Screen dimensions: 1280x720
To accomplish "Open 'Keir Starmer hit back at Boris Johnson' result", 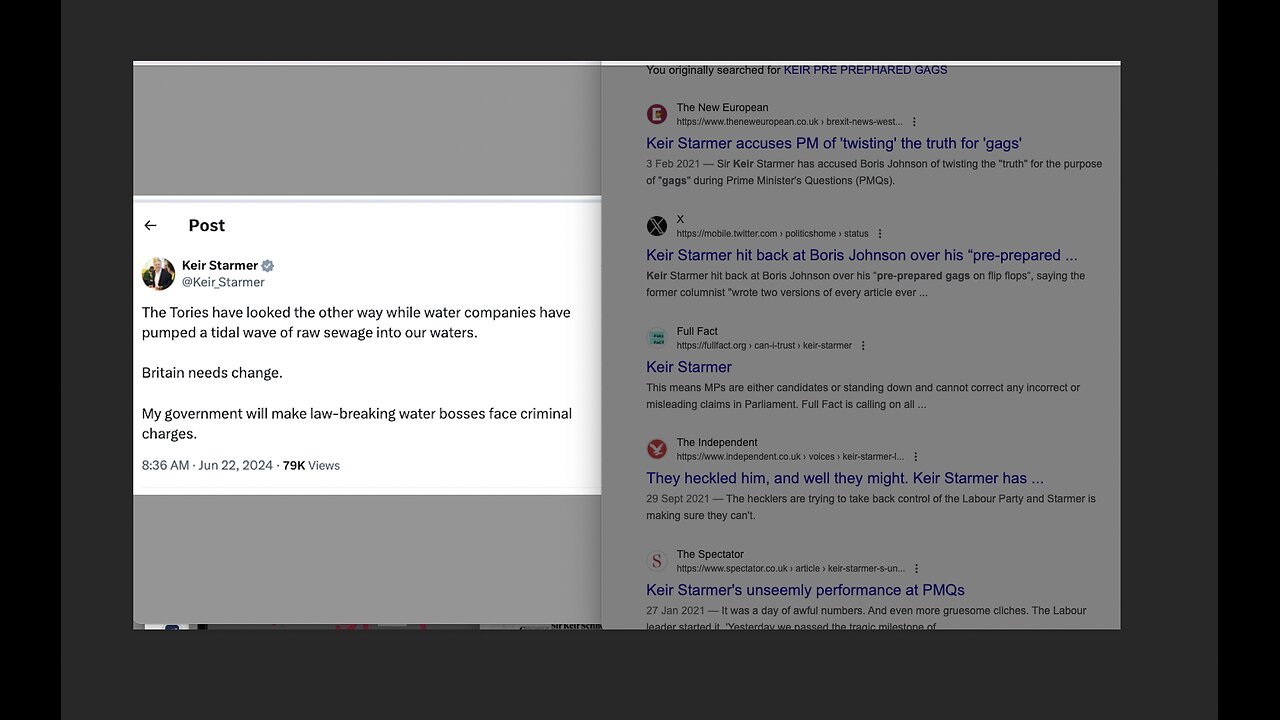I will point(862,256).
